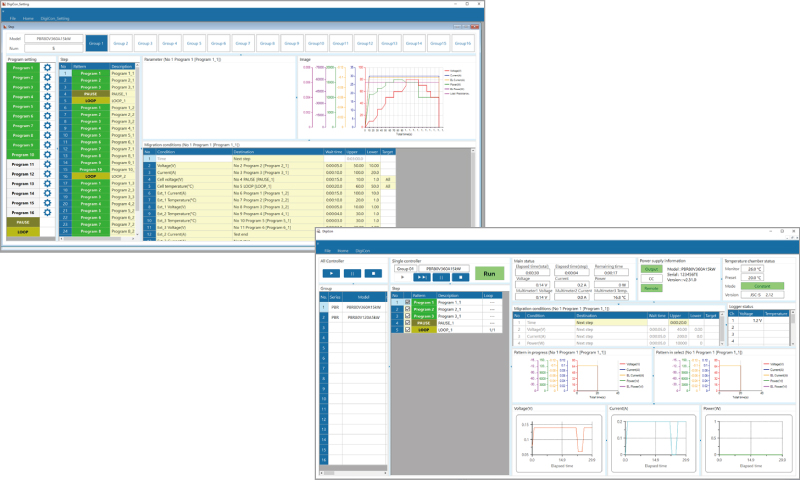Pause all controllers
This screenshot has width=800, height=480.
[352, 272]
